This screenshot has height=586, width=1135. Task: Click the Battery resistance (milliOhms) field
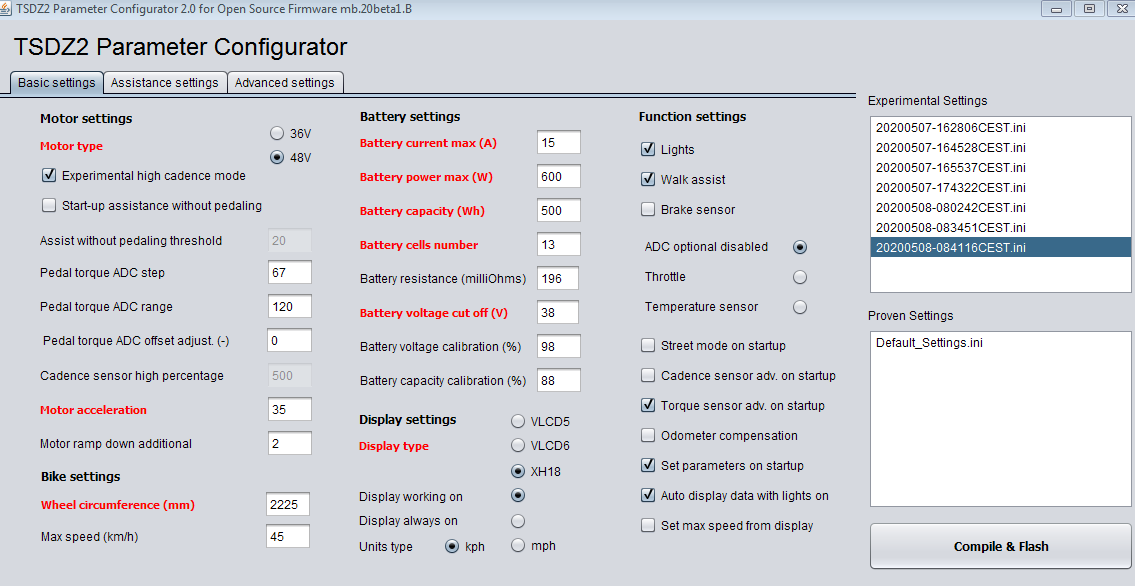click(x=557, y=279)
